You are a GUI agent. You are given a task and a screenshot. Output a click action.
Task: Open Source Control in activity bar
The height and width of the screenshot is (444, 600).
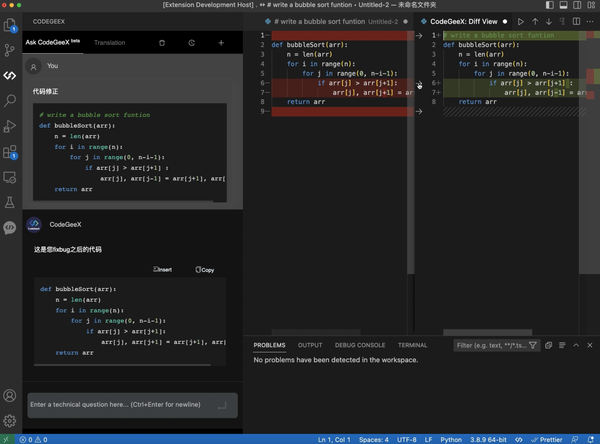coord(10,49)
